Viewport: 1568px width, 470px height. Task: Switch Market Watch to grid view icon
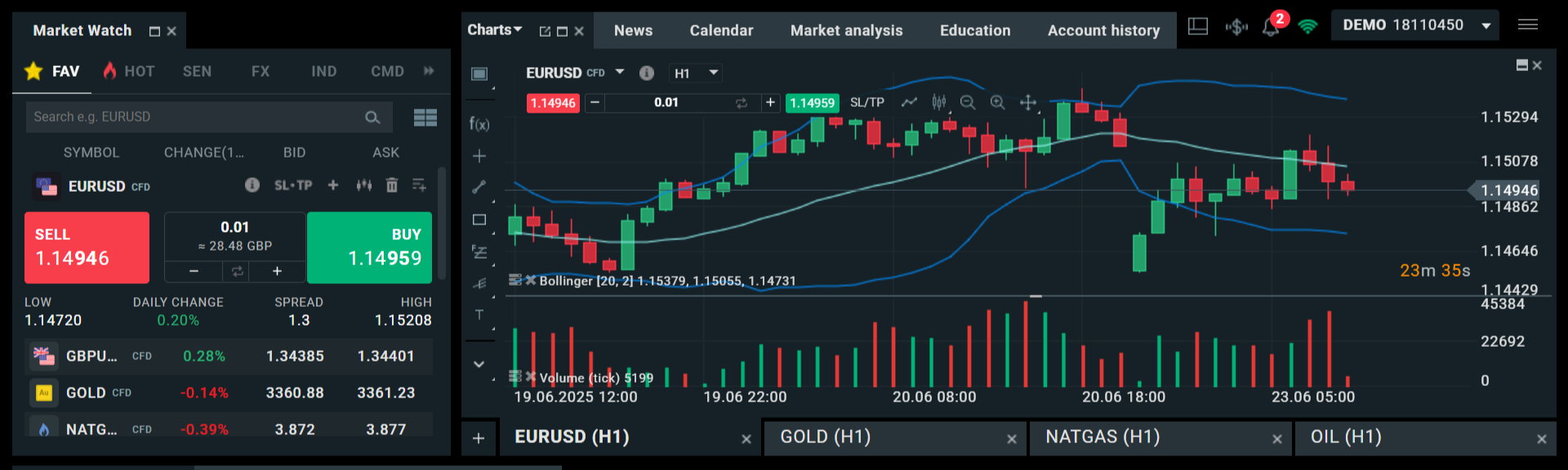425,117
